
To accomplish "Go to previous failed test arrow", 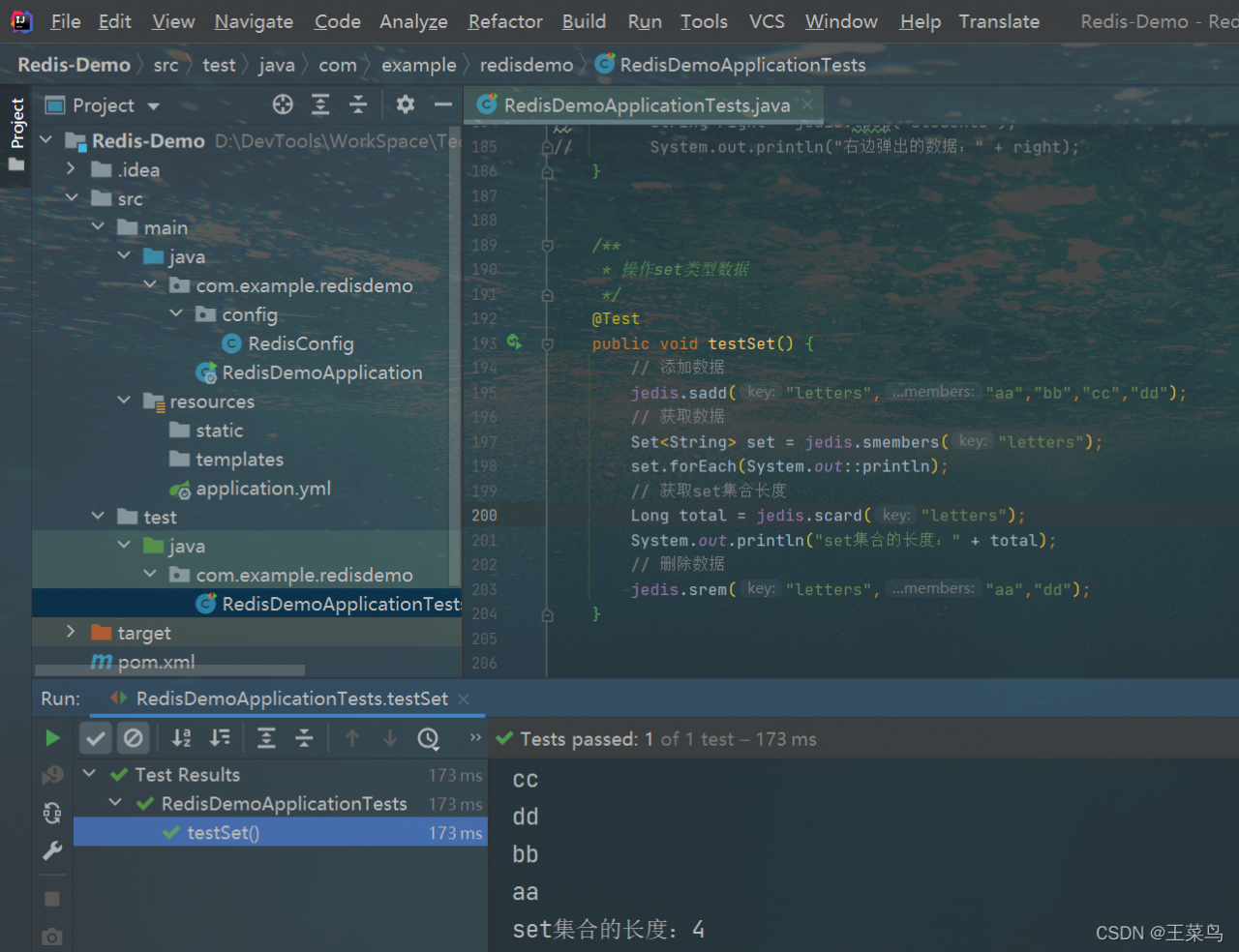I will pyautogui.click(x=352, y=738).
